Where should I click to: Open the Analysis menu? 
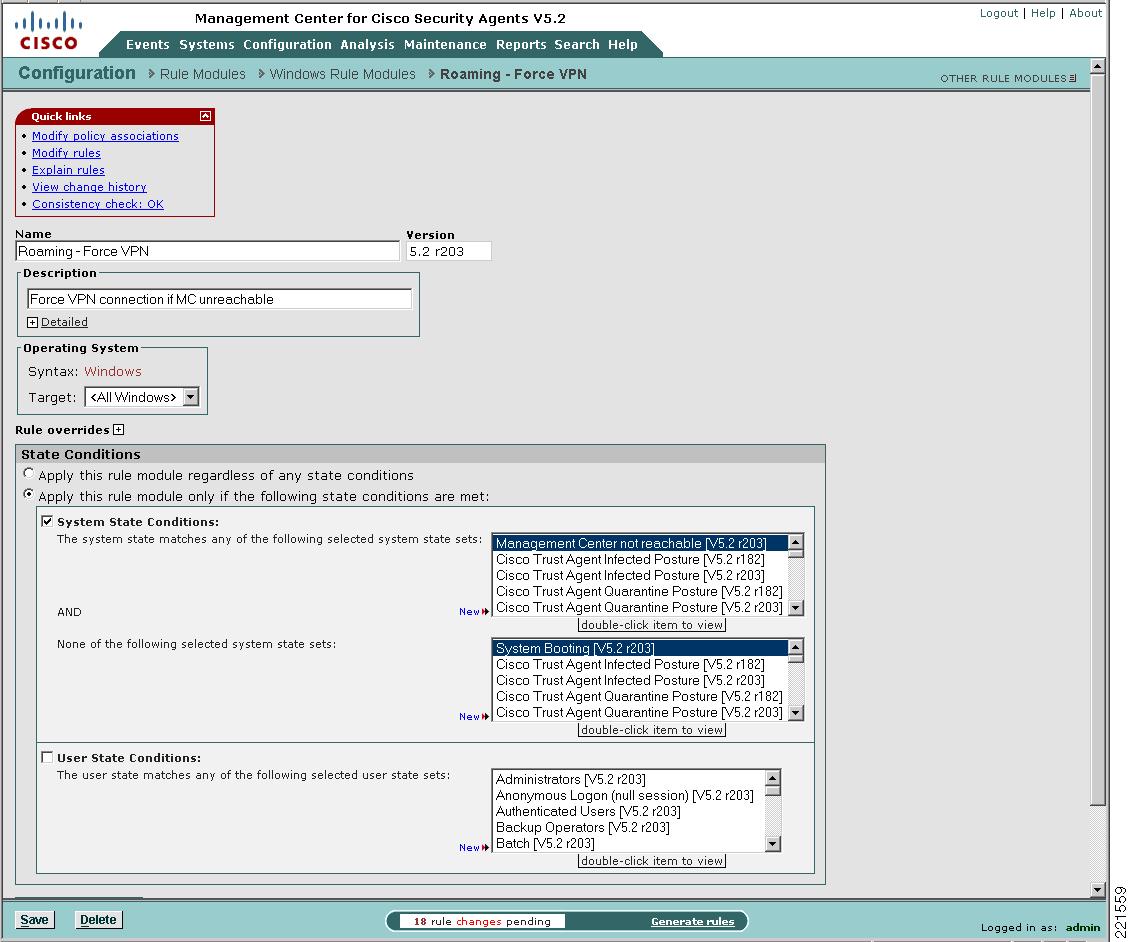click(367, 45)
